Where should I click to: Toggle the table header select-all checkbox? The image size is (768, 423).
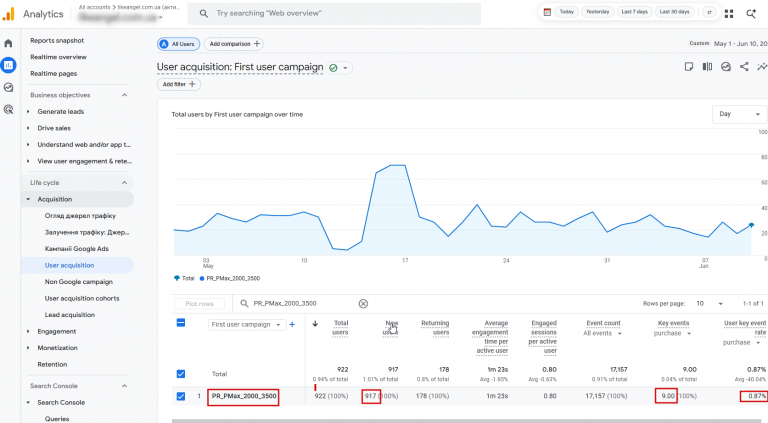pos(181,323)
